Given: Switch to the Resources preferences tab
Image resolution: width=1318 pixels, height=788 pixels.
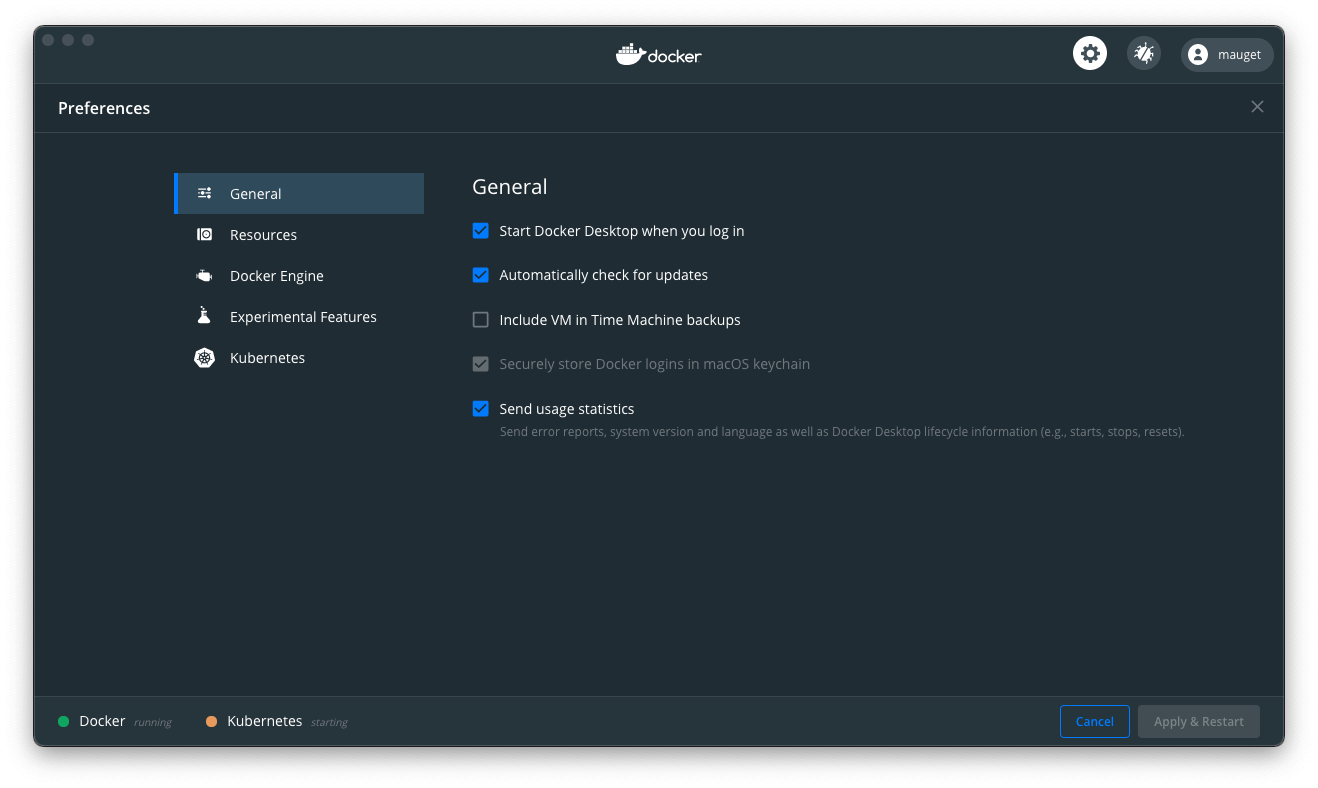Looking at the screenshot, I should click(263, 235).
